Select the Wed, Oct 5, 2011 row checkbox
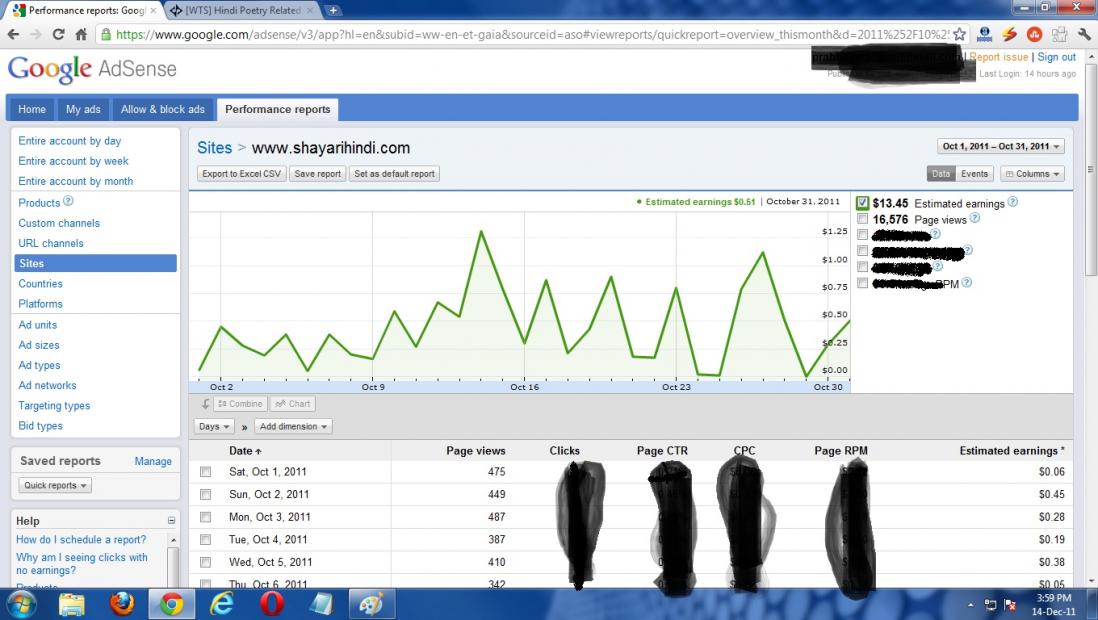1098x620 pixels. click(x=205, y=562)
